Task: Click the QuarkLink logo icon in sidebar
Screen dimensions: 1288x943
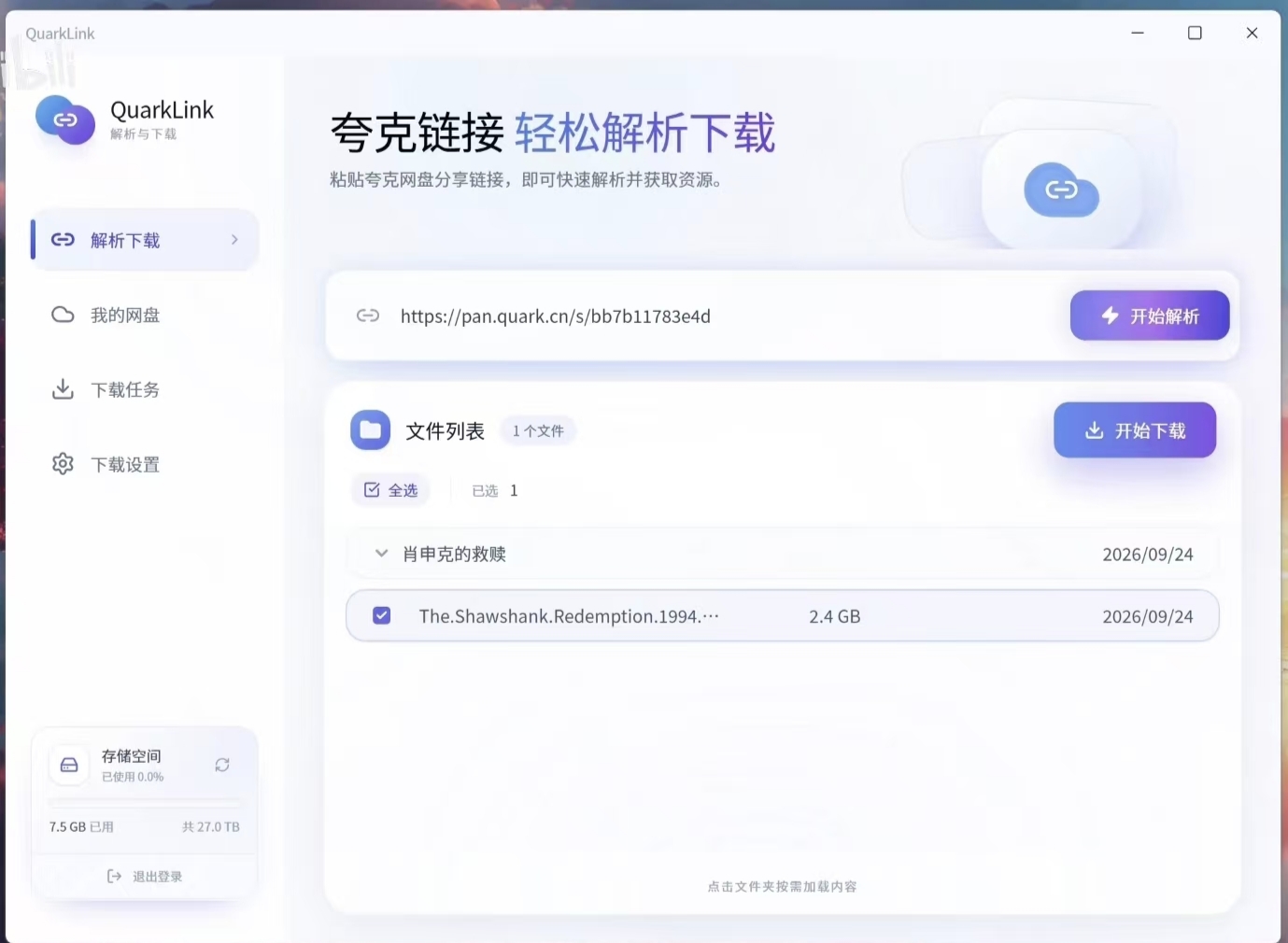Action: coord(65,120)
